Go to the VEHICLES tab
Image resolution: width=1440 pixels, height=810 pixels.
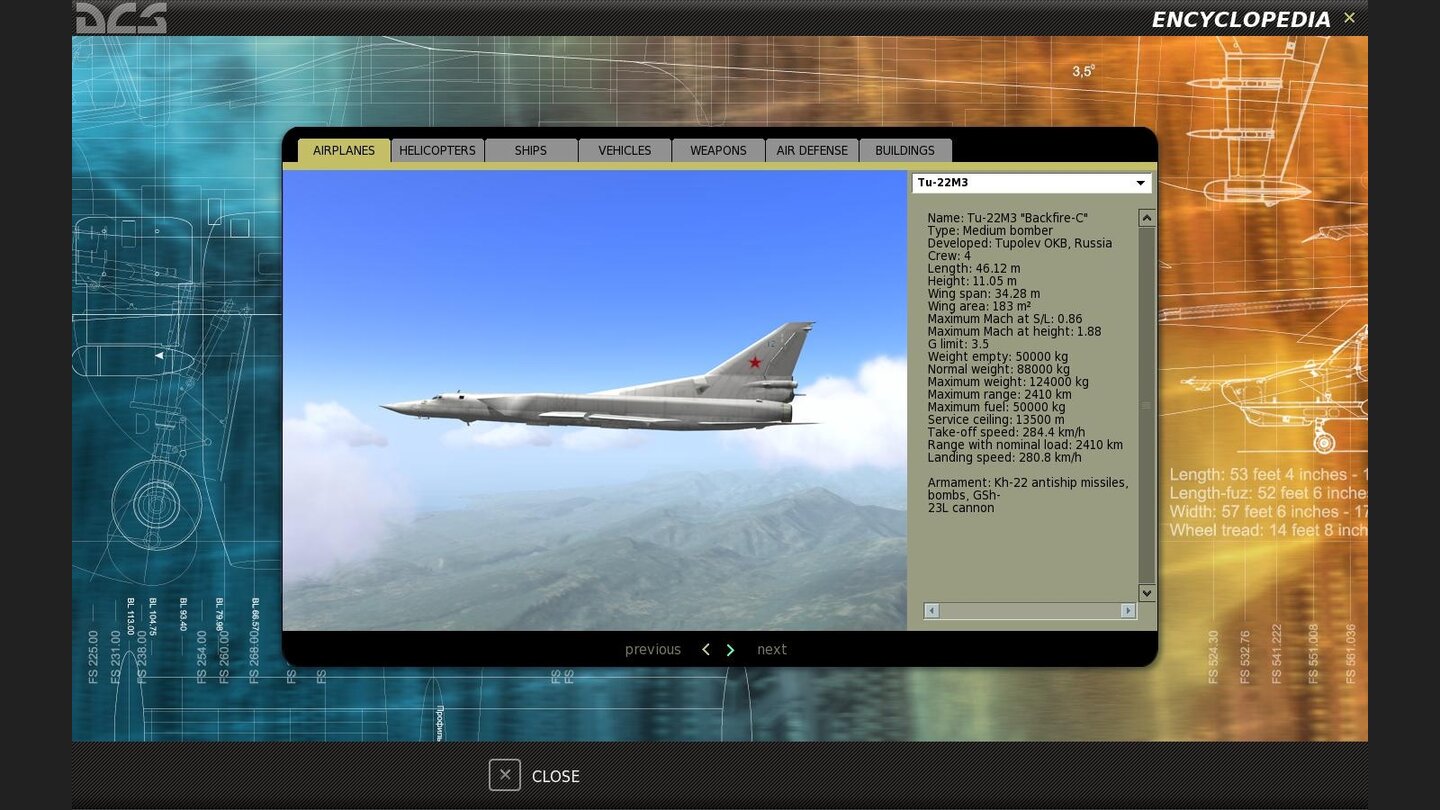pos(625,150)
